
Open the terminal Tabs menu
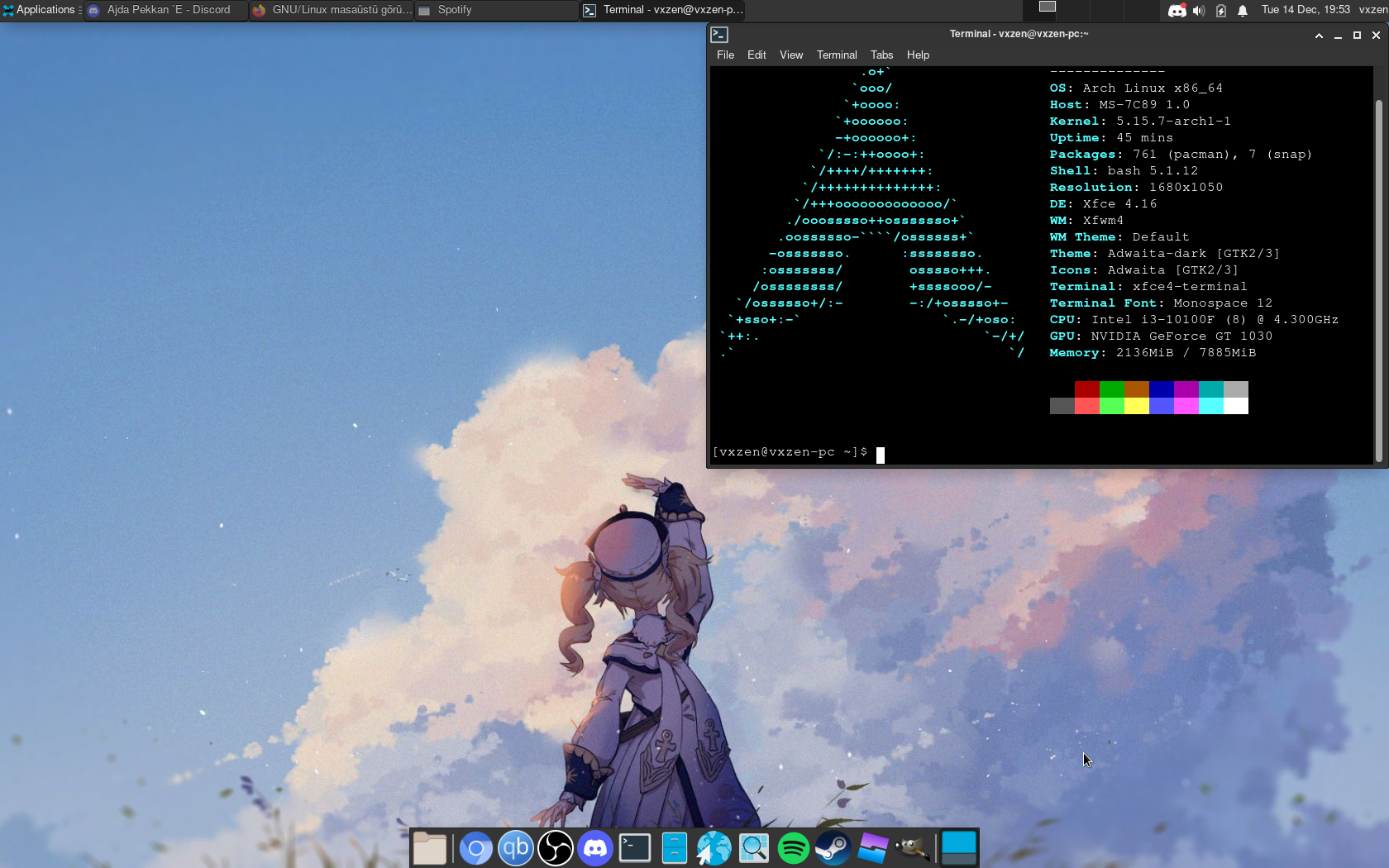pyautogui.click(x=881, y=55)
